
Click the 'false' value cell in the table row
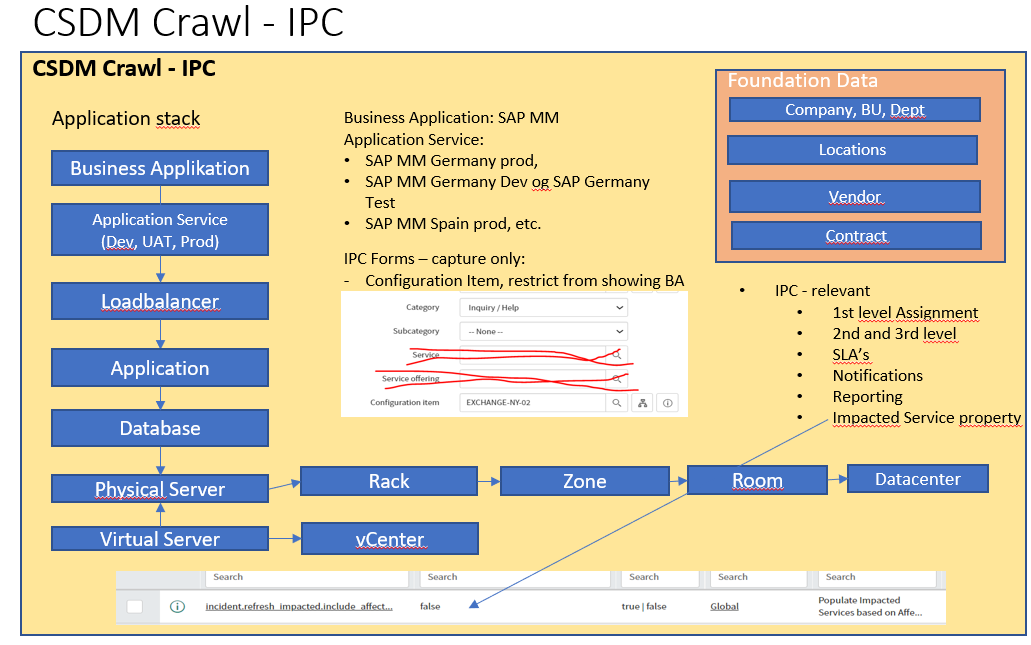point(430,606)
